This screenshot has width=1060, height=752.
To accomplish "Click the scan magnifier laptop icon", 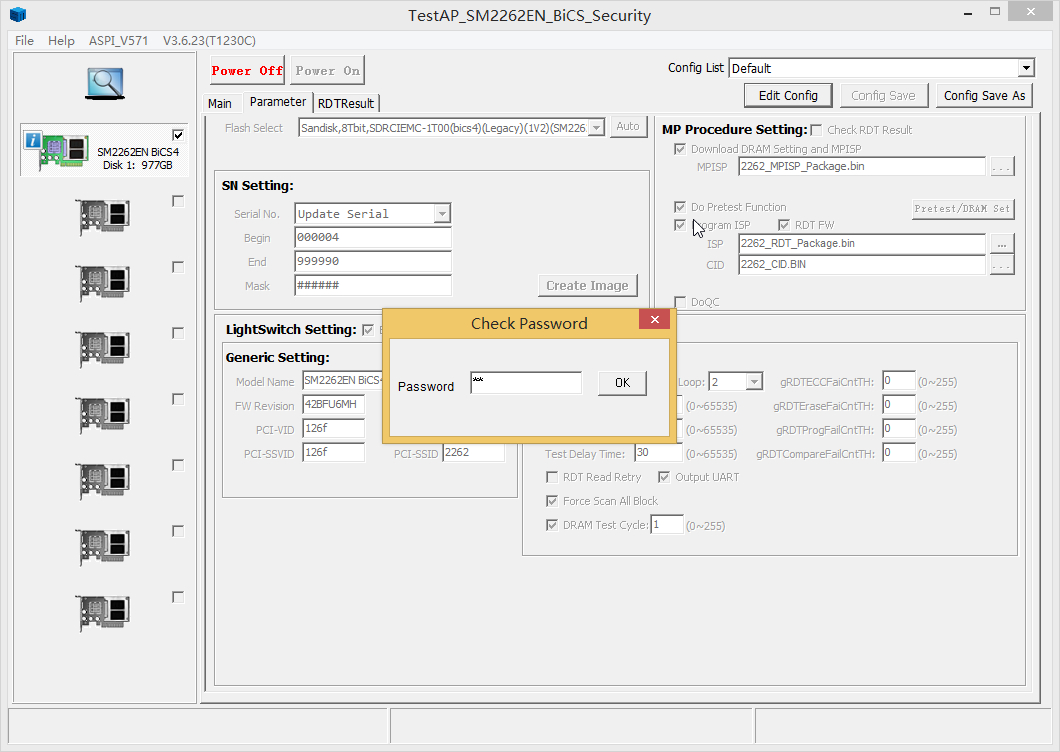I will click(x=104, y=83).
